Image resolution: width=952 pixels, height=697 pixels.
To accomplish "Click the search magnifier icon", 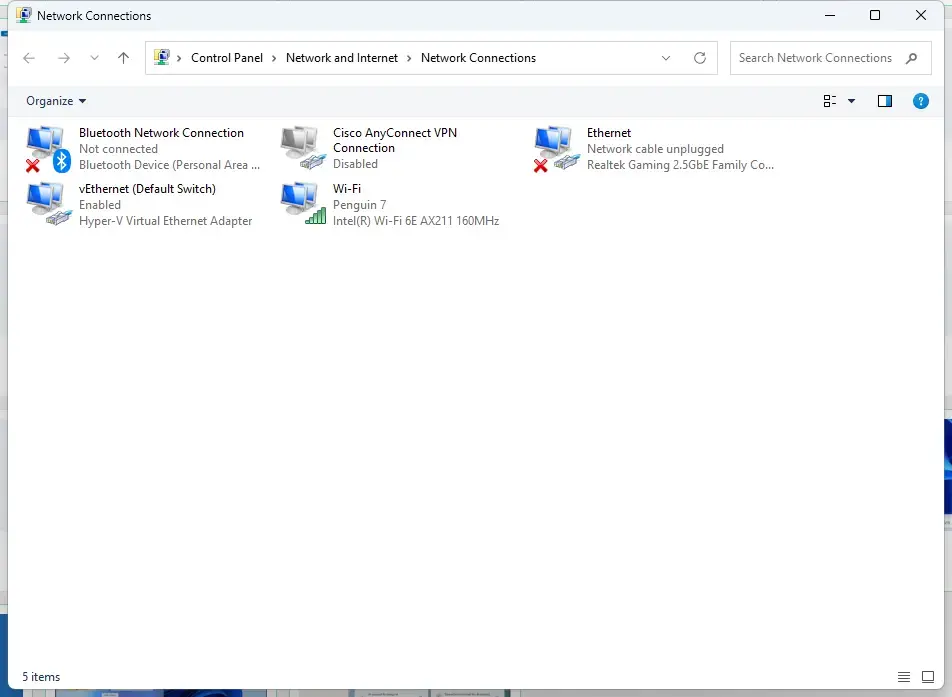I will (911, 58).
